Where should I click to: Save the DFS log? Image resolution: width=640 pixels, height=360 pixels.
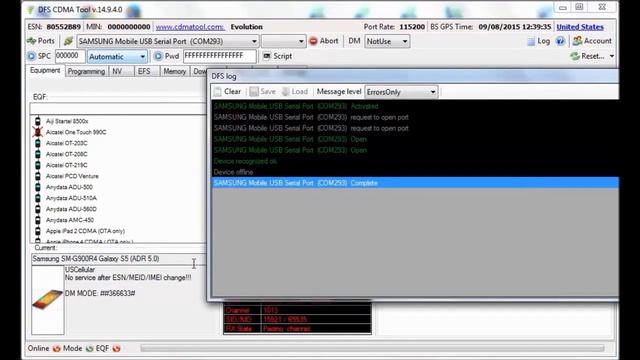click(x=263, y=92)
